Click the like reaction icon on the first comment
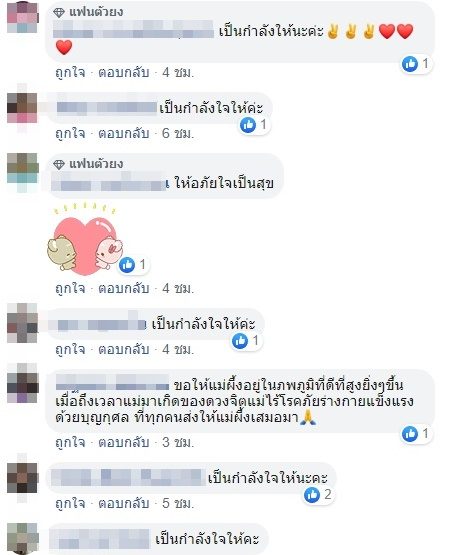The width and height of the screenshot is (451, 555). pos(410,64)
